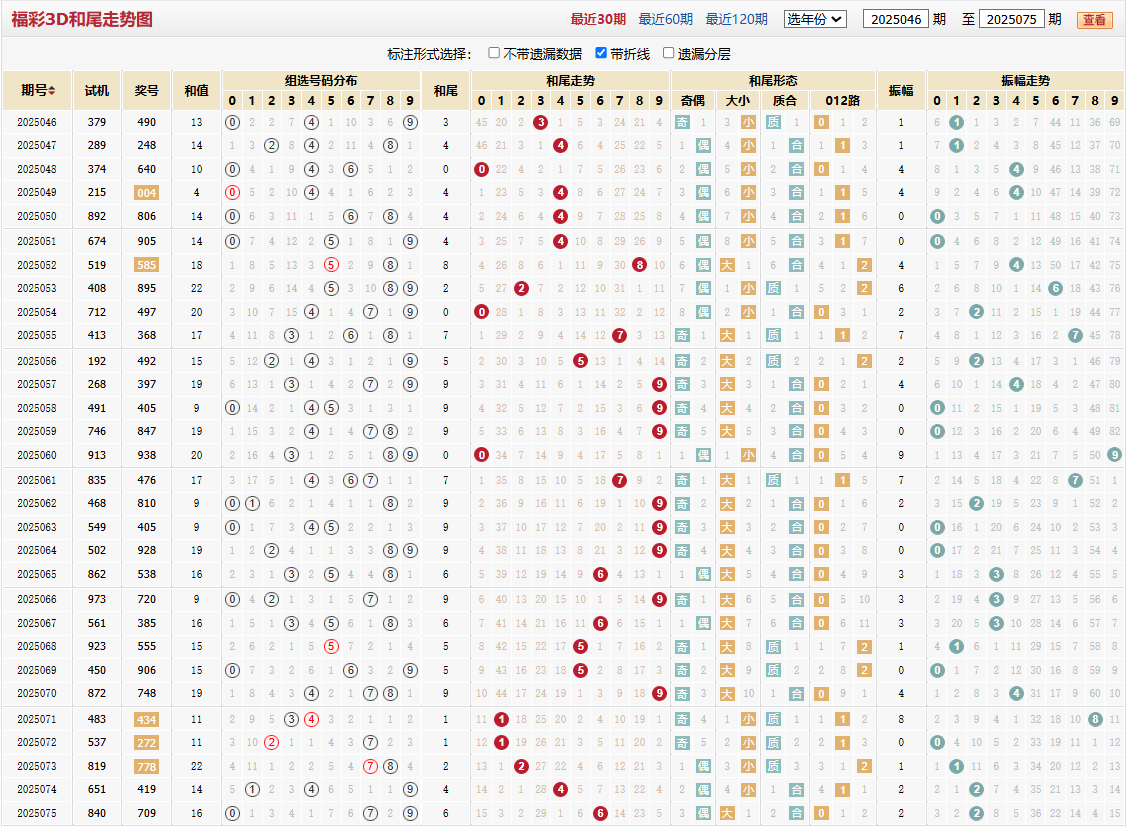
Task: Click red circled 5 in row 2025052 distribution
Action: pyautogui.click(x=331, y=265)
